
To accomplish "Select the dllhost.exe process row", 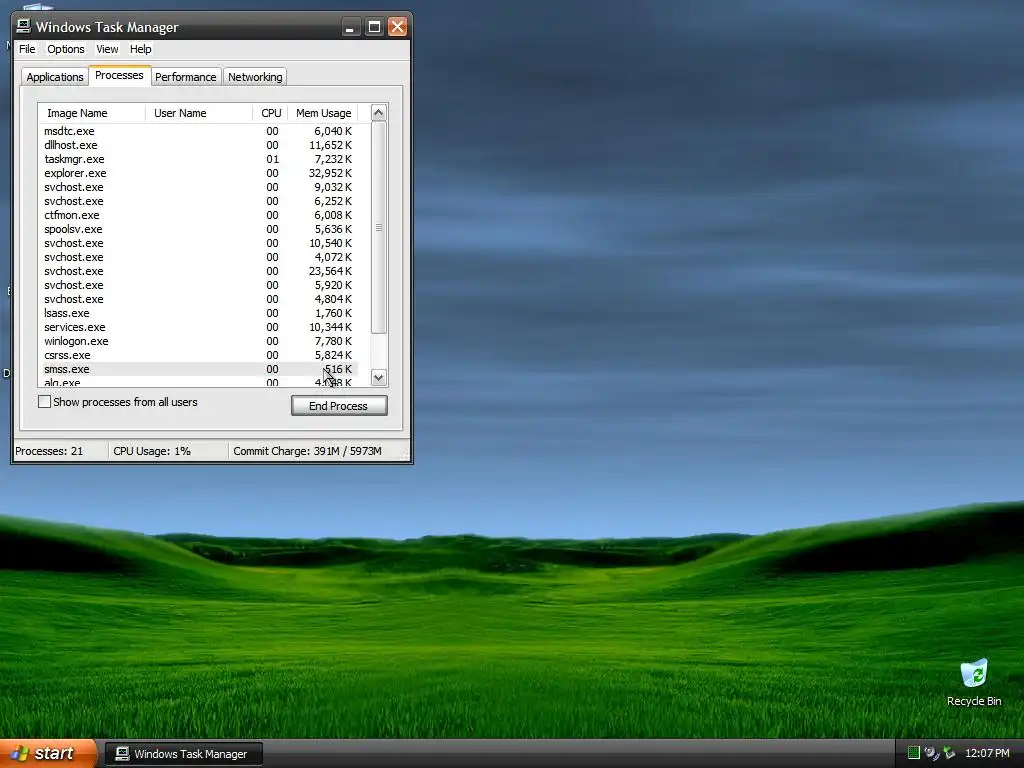I will point(198,145).
